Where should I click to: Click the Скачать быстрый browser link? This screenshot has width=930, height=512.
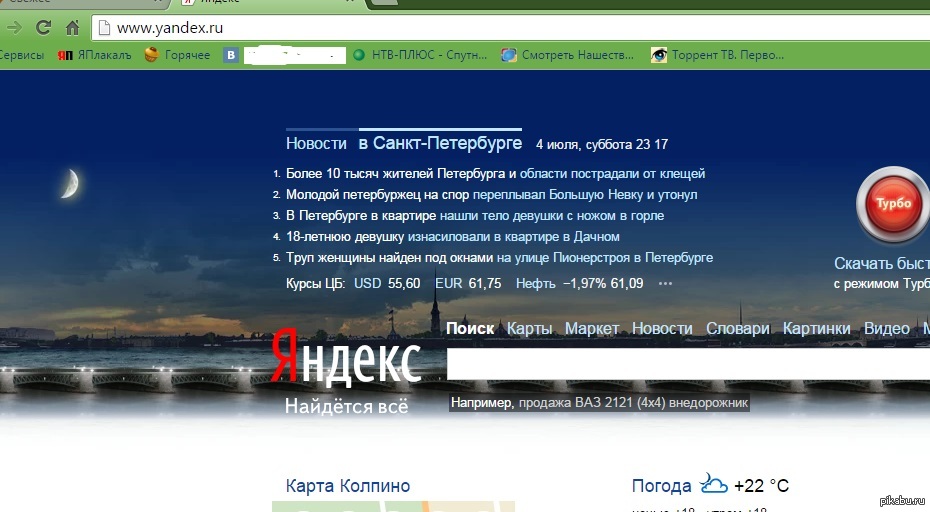coord(882,263)
